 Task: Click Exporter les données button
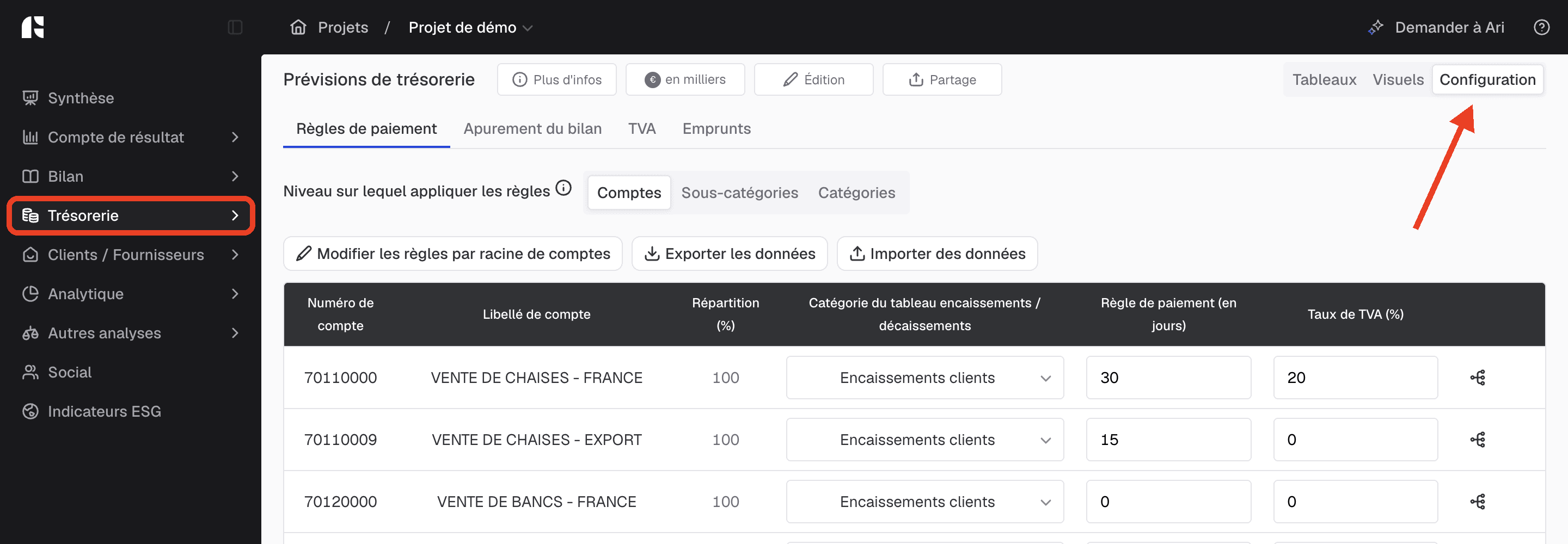[729, 254]
